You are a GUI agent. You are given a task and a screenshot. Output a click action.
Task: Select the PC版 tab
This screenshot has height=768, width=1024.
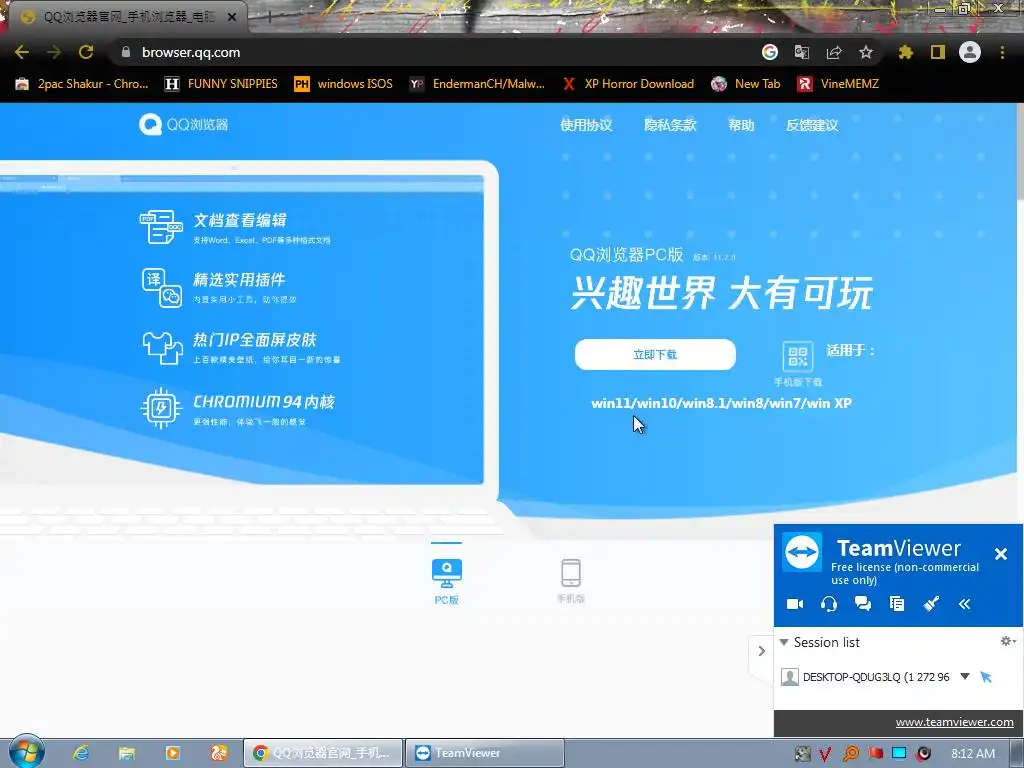pyautogui.click(x=447, y=581)
